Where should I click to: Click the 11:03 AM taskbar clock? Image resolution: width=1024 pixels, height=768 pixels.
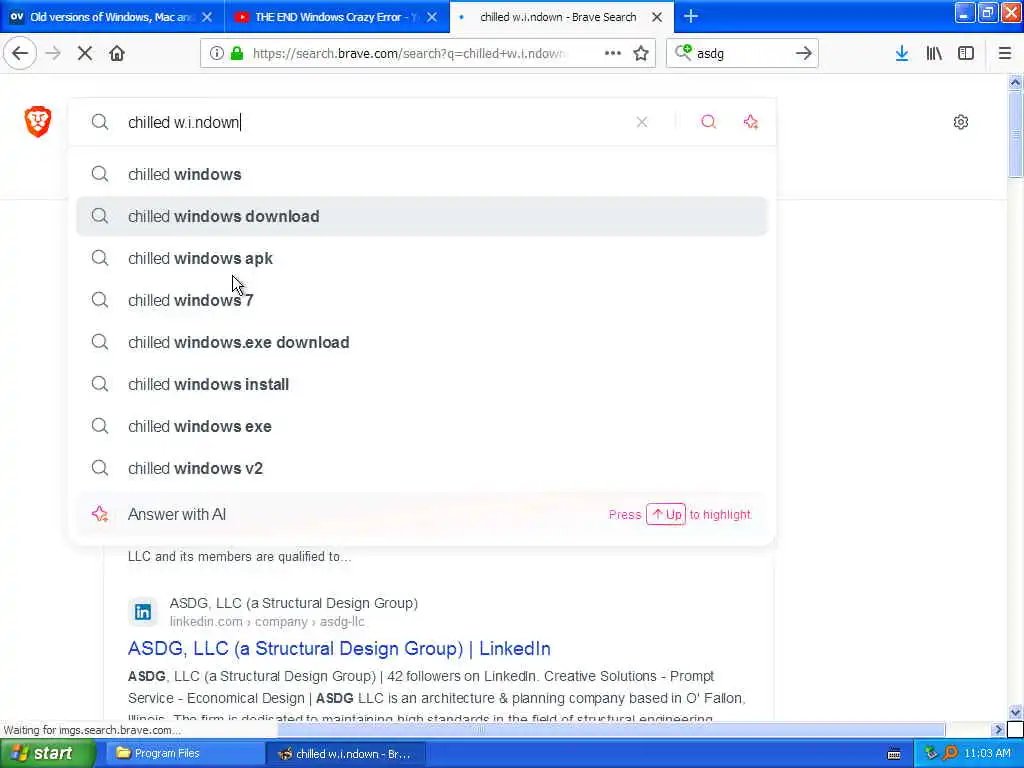[987, 753]
